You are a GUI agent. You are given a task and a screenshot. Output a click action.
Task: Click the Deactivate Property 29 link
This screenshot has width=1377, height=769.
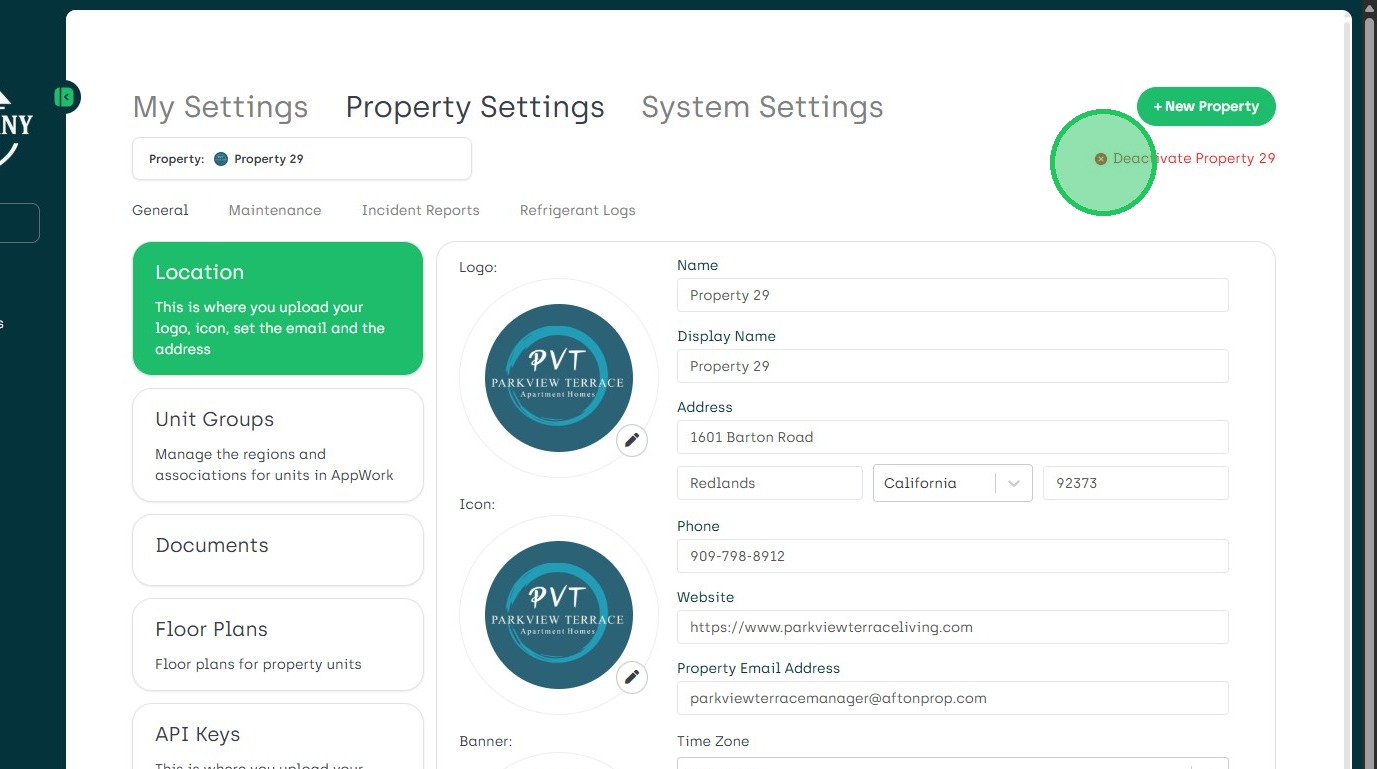(1185, 158)
